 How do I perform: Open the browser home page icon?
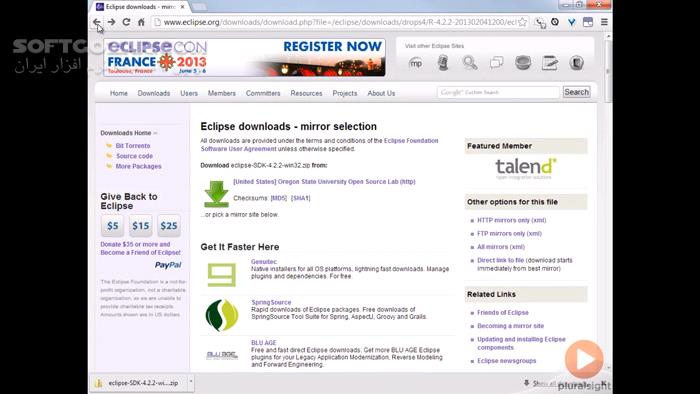[141, 22]
